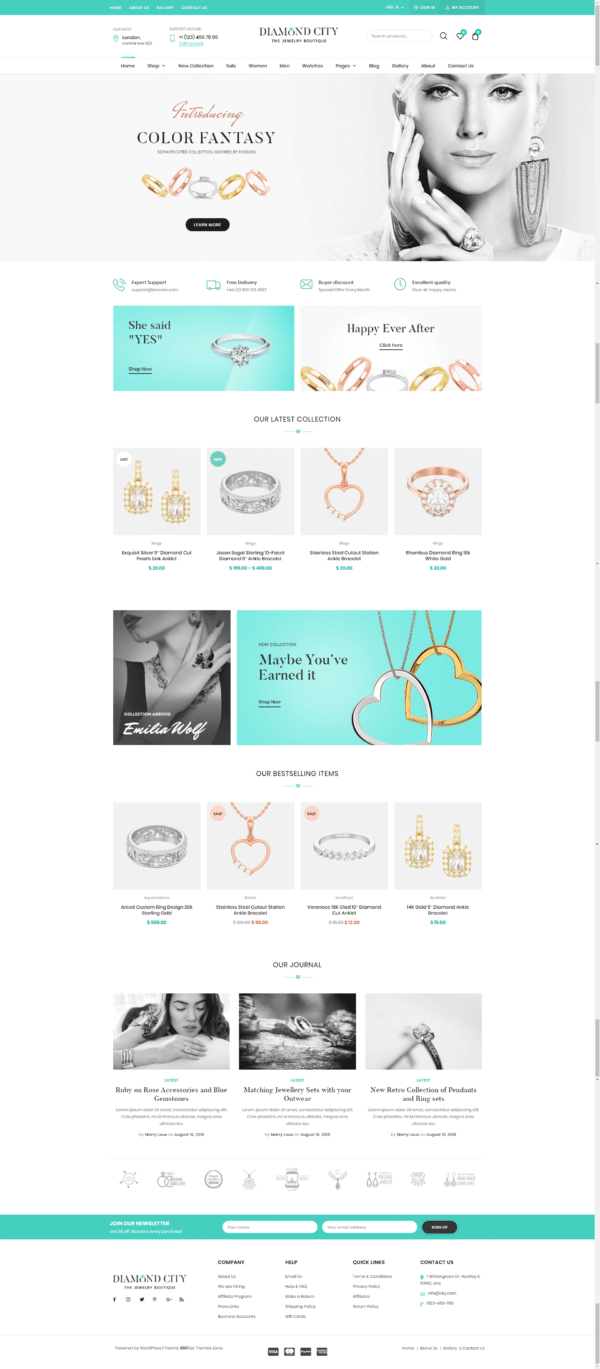Click the Sign Up newsletter button
This screenshot has height=1369, width=600.
(439, 1227)
